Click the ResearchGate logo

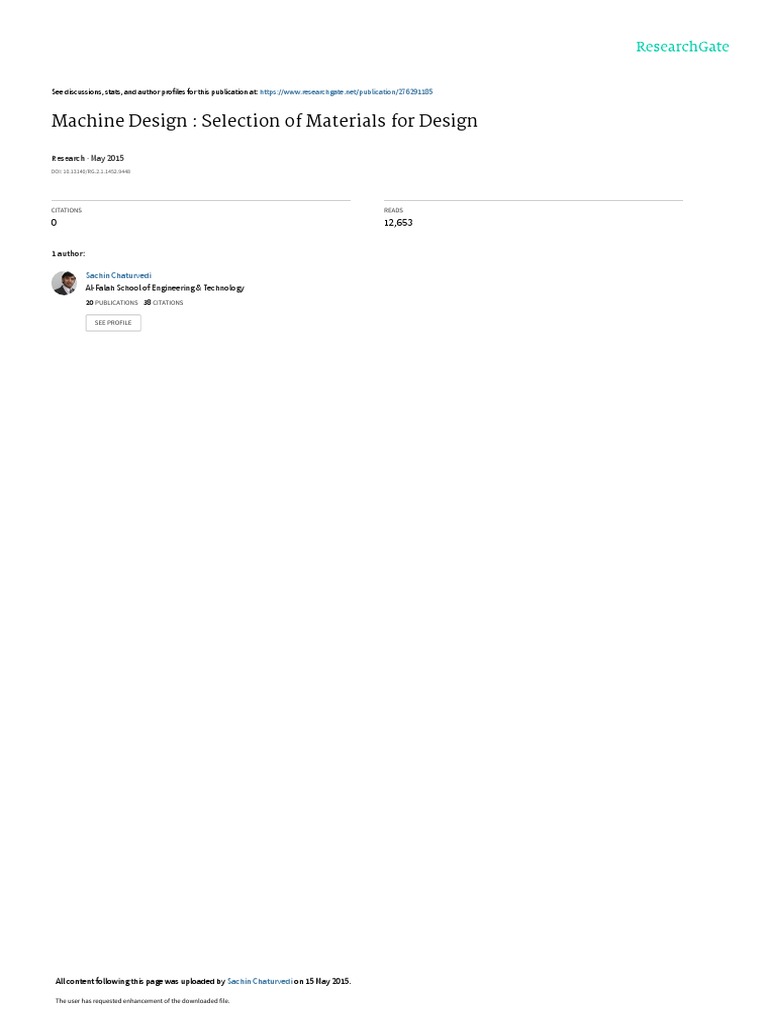coord(682,46)
